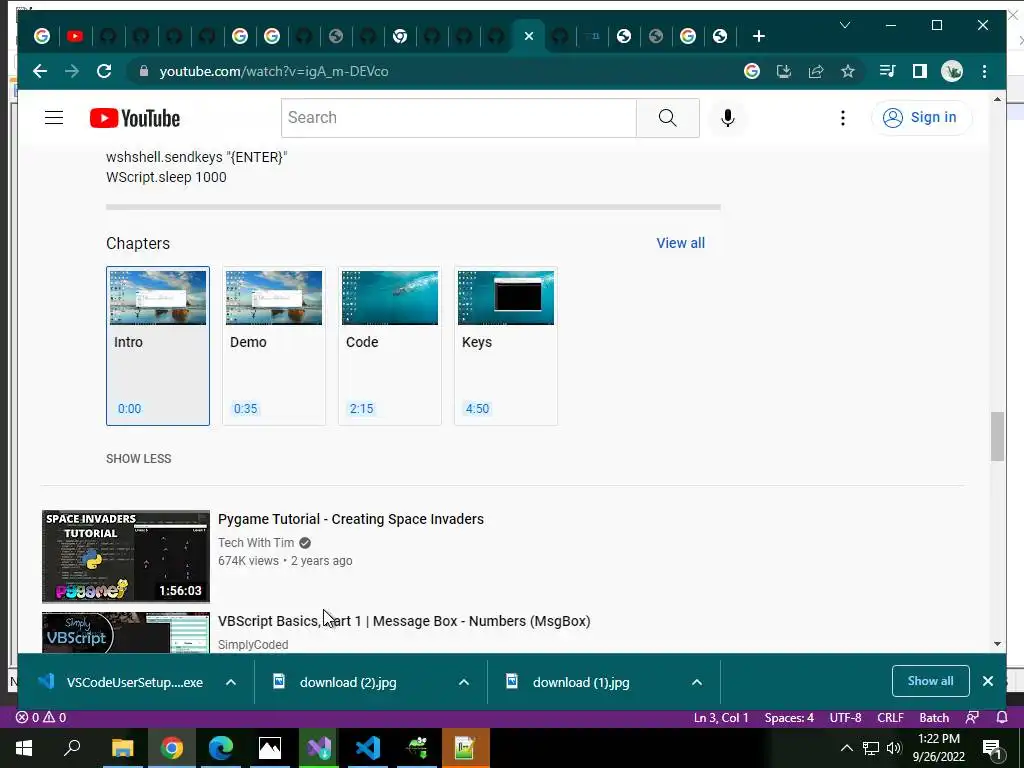Go back to the previous page in Chrome
This screenshot has height=768, width=1024.
tap(40, 71)
